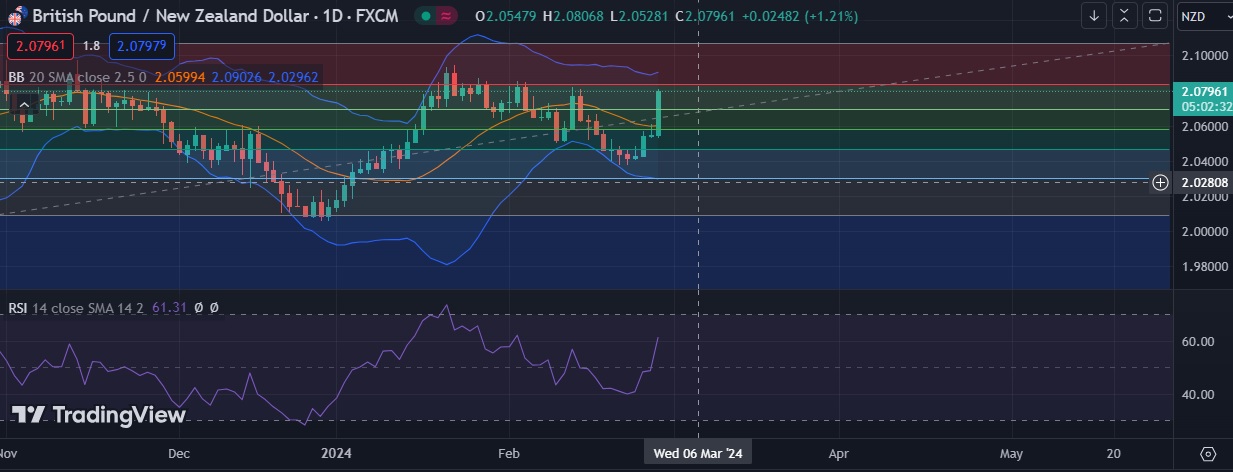Image resolution: width=1233 pixels, height=472 pixels.
Task: Click the BB basis value 2.05994
Action: click(x=180, y=76)
